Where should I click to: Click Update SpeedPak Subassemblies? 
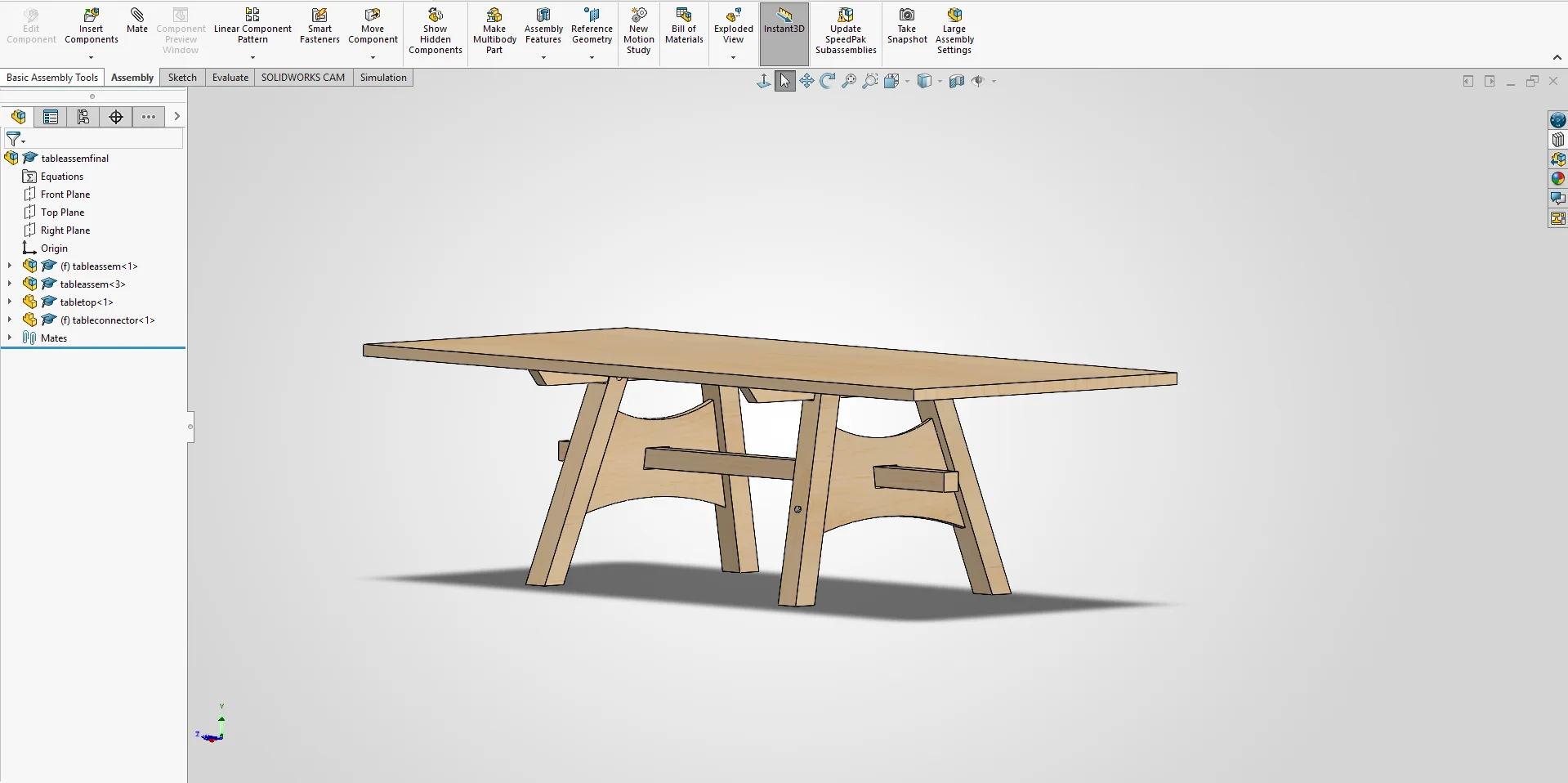point(846,31)
